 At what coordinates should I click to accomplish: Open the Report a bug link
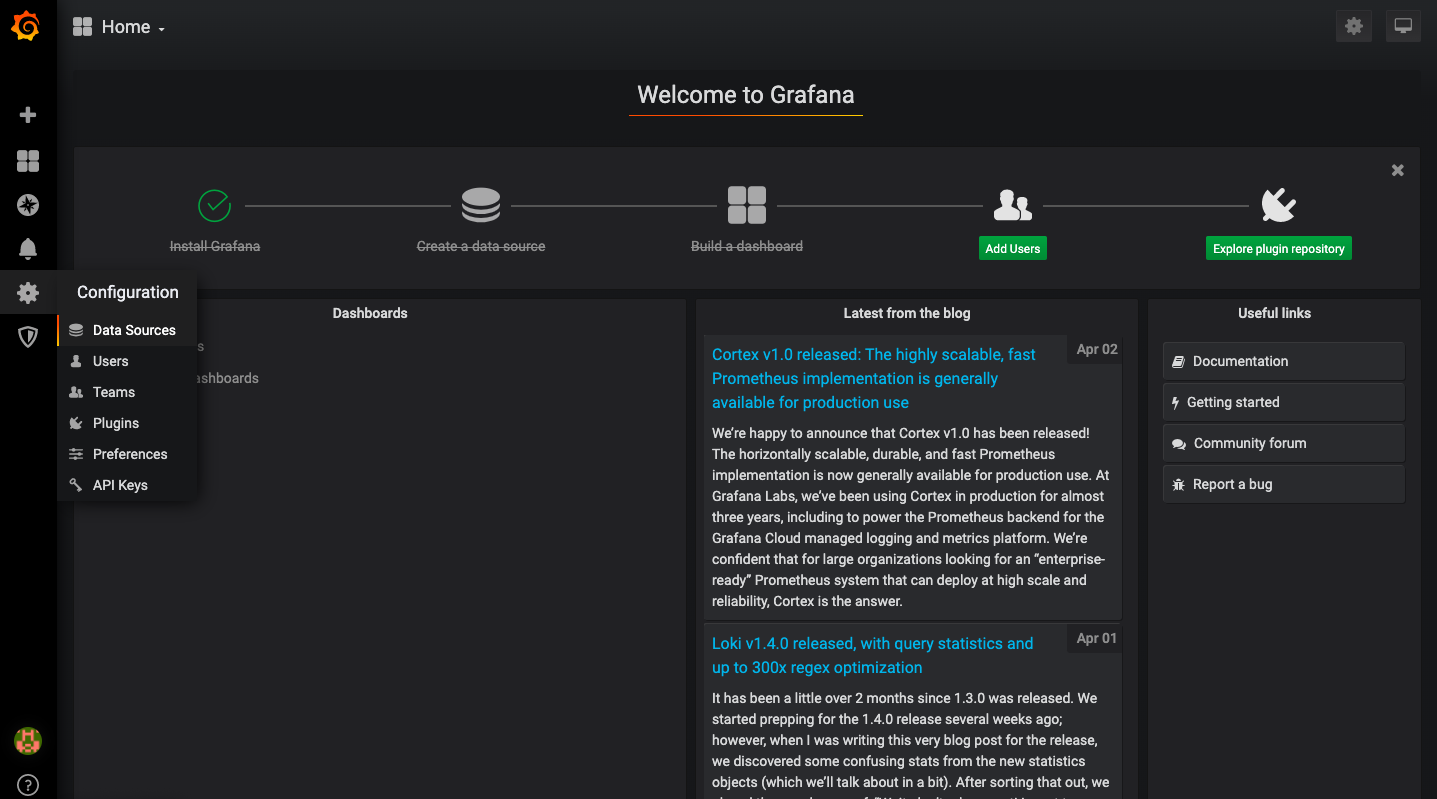tap(1284, 484)
